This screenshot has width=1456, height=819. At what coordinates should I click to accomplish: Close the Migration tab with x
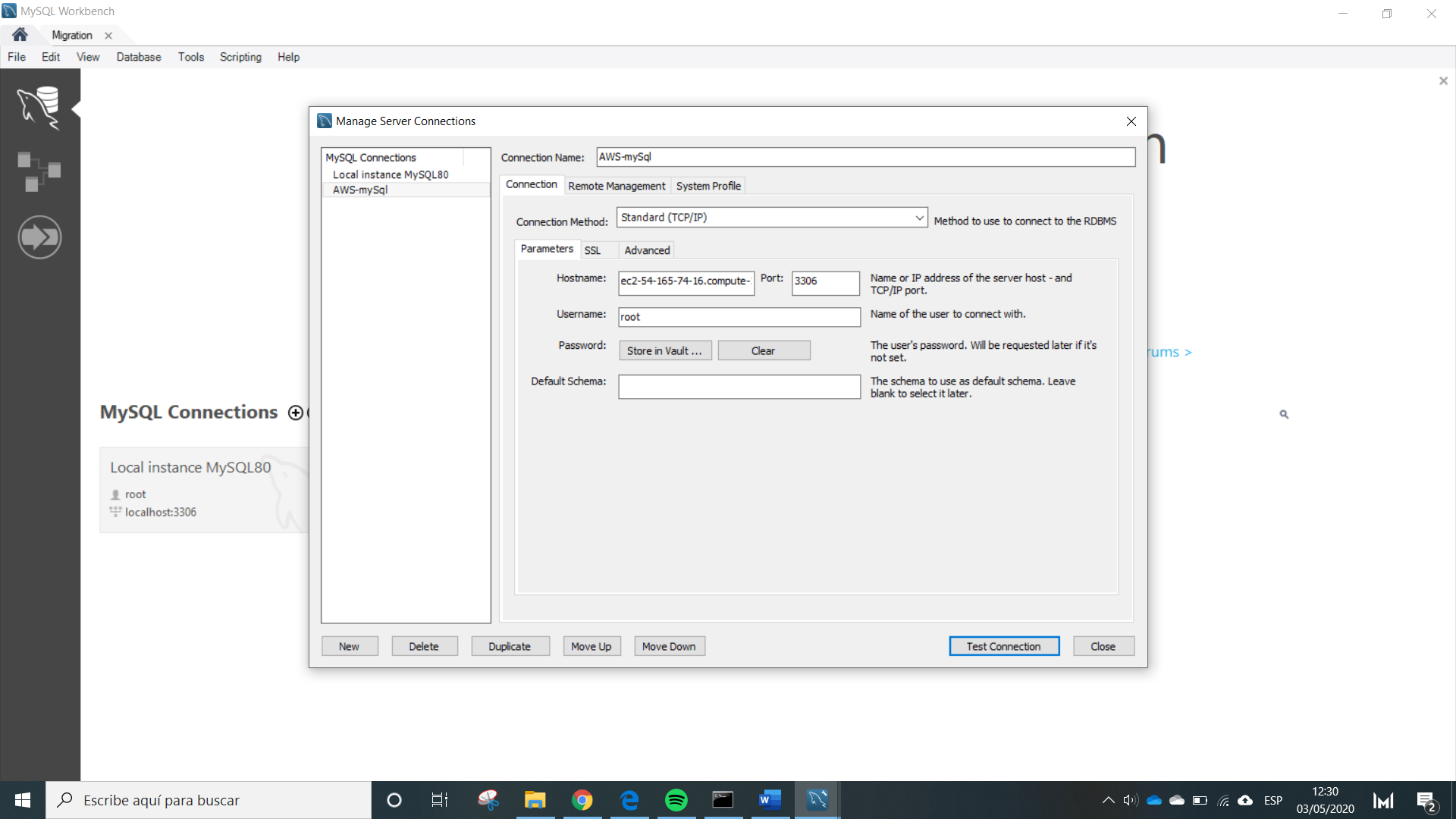[x=108, y=36]
